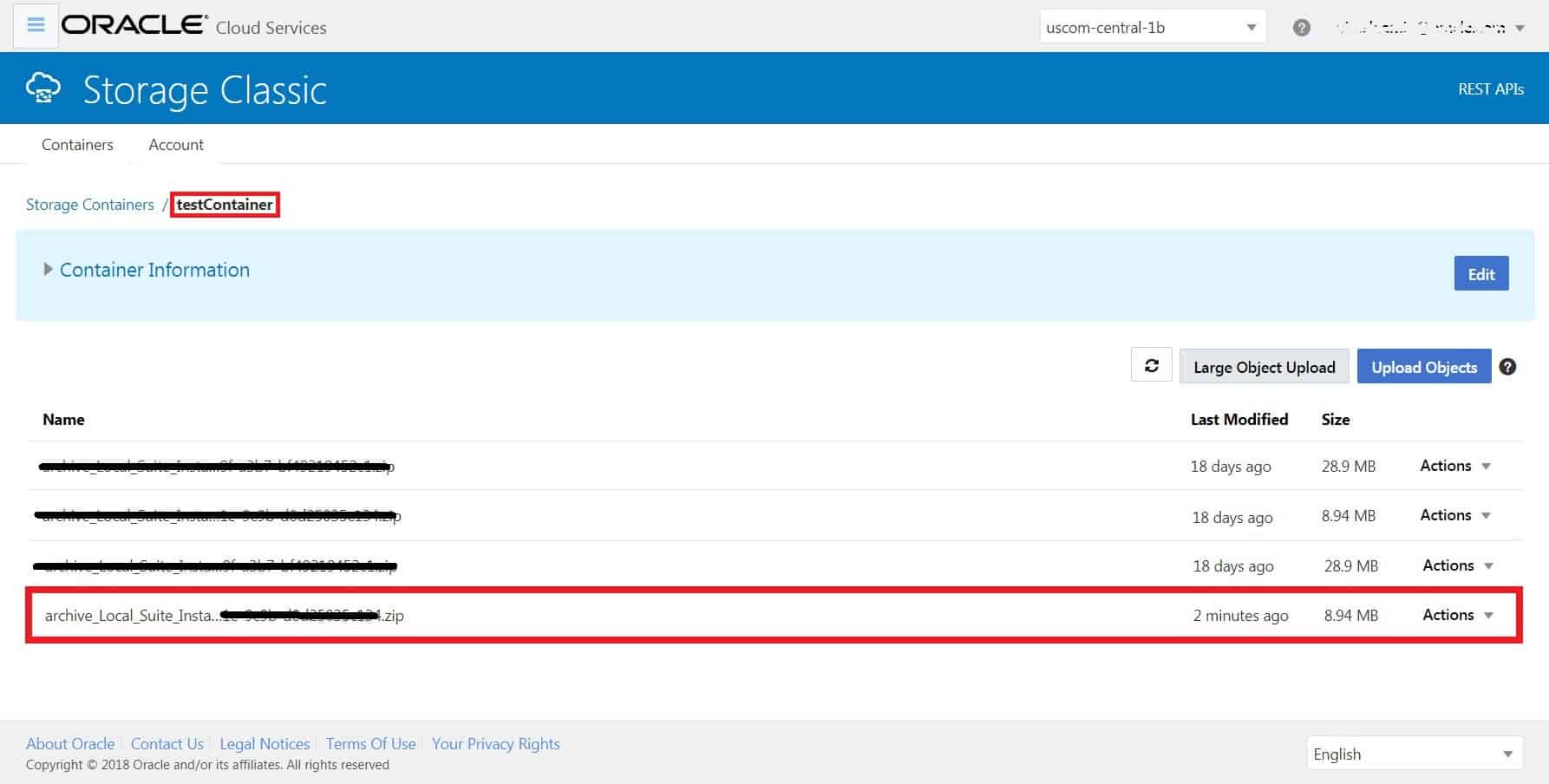Open the help question mark icon in header
The image size is (1549, 784).
tap(1301, 28)
